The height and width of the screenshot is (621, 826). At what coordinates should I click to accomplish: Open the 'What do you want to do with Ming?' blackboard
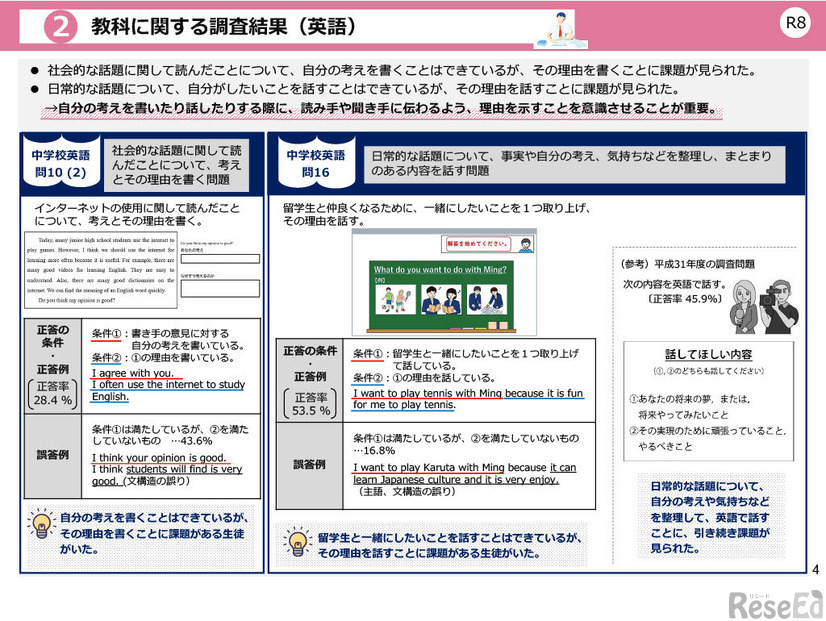(440, 297)
